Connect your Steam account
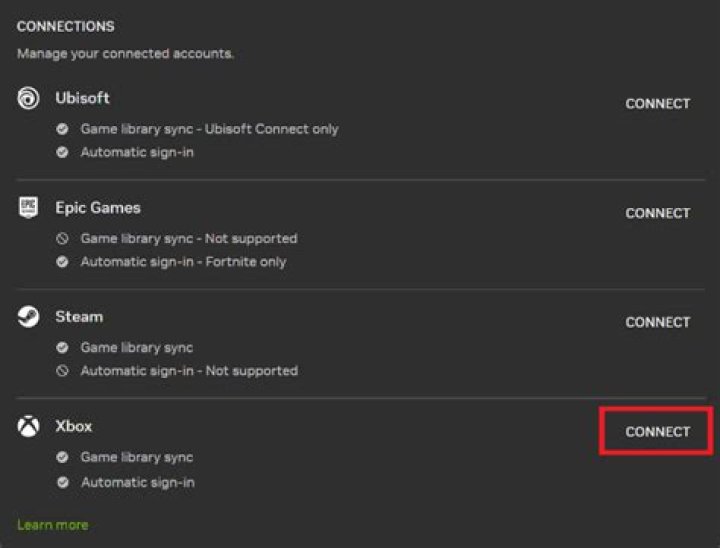This screenshot has height=548, width=720. click(658, 322)
